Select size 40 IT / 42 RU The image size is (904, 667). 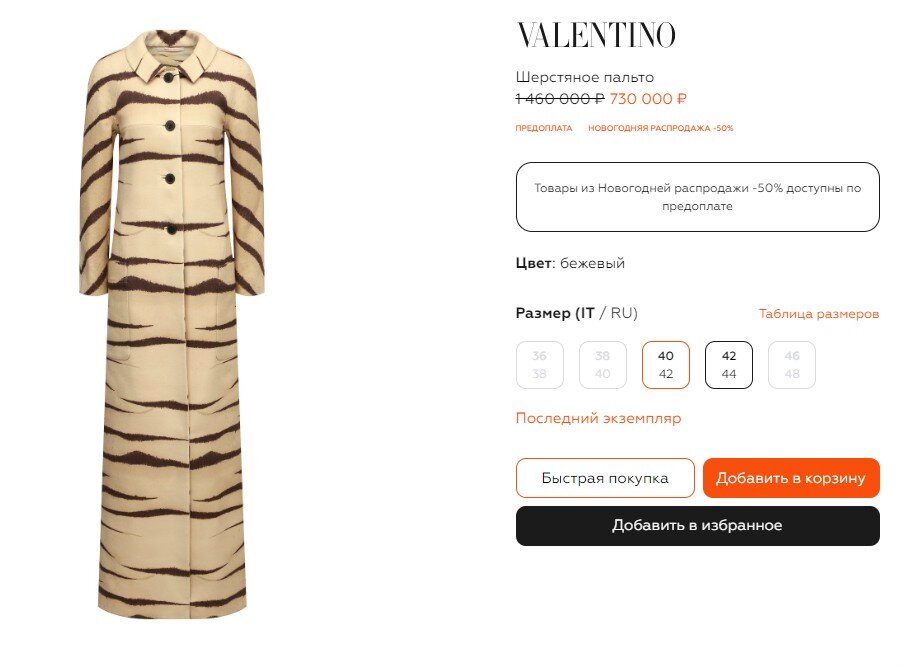666,365
